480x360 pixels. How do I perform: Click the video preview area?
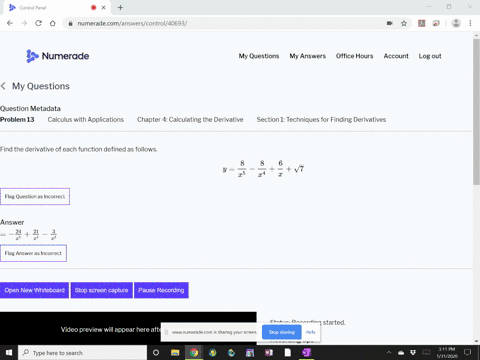128,328
